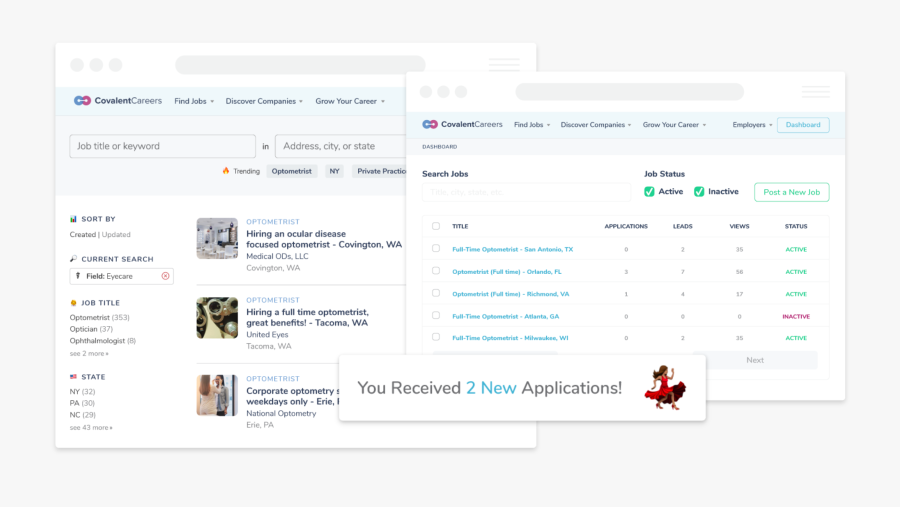900x507 pixels.
Task: Click the Sort By chart icon
Action: [74, 219]
